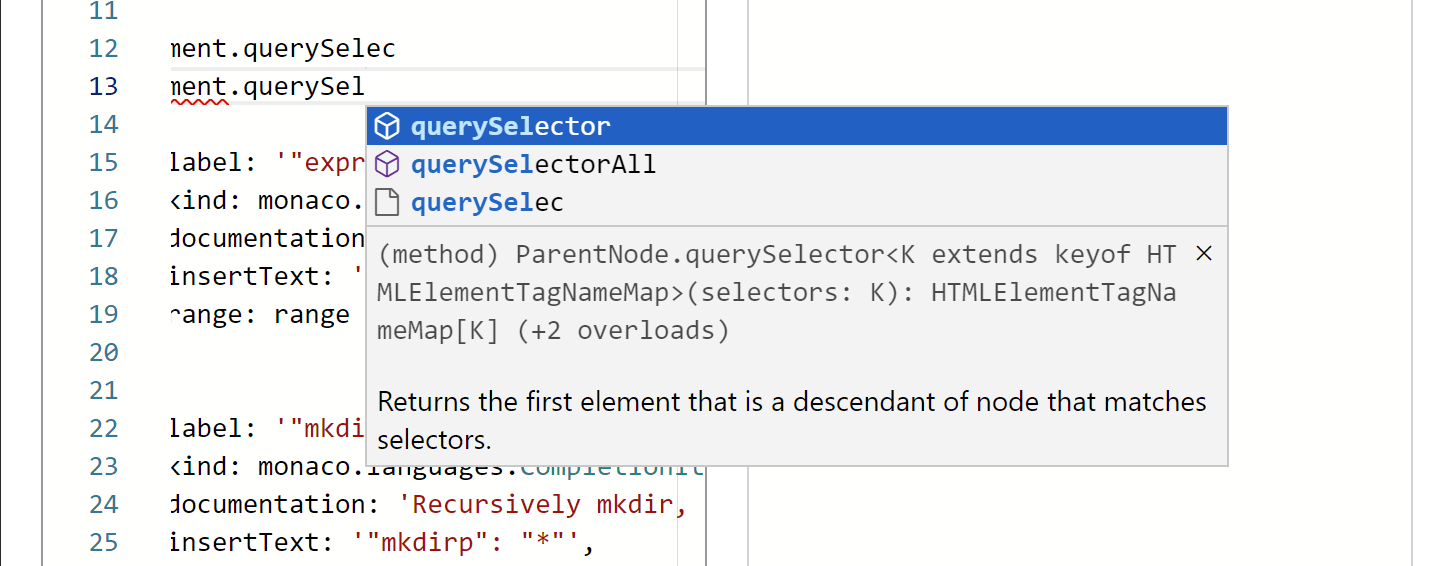Click the insertText mkdirp code on line 25
Image resolution: width=1453 pixels, height=566 pixels.
383,542
